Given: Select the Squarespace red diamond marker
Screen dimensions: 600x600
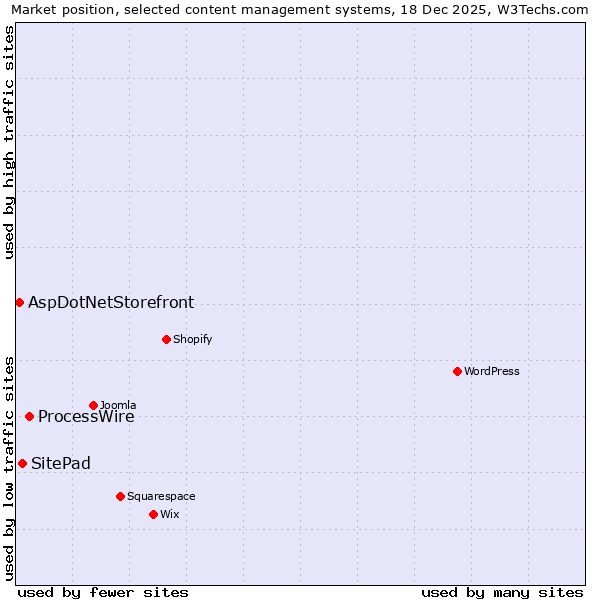Looking at the screenshot, I should 120,496.
